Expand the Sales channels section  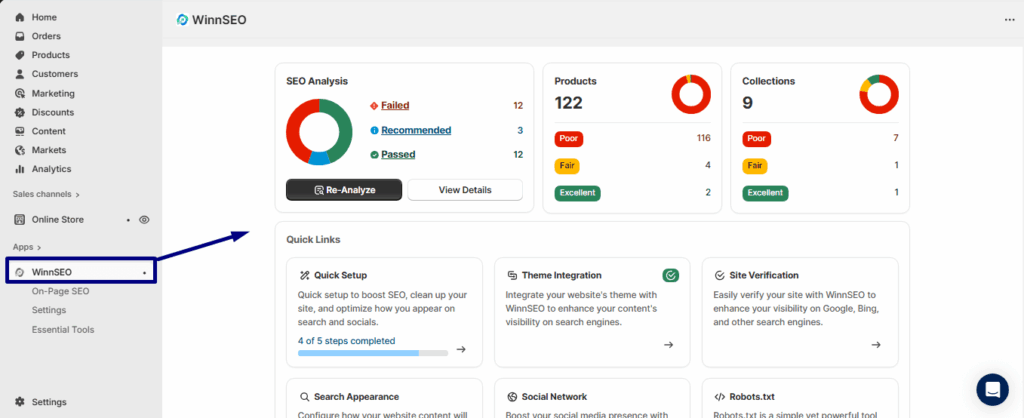pos(46,194)
